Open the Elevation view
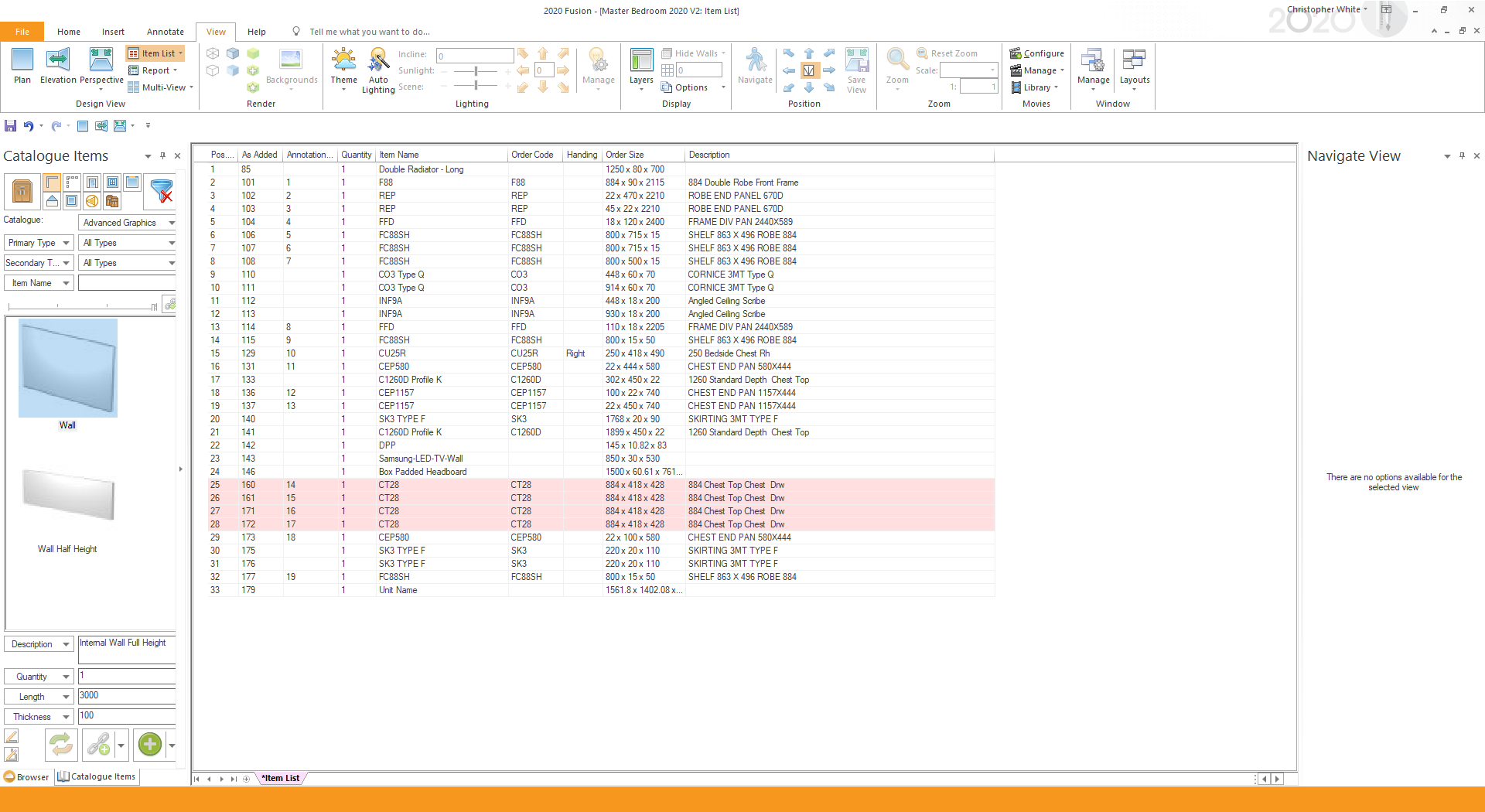Image resolution: width=1485 pixels, height=812 pixels. click(58, 66)
